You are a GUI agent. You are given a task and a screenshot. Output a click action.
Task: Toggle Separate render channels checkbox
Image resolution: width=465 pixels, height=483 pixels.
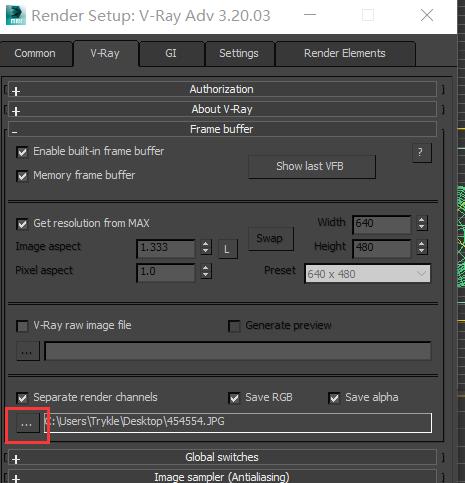[x=22, y=398]
